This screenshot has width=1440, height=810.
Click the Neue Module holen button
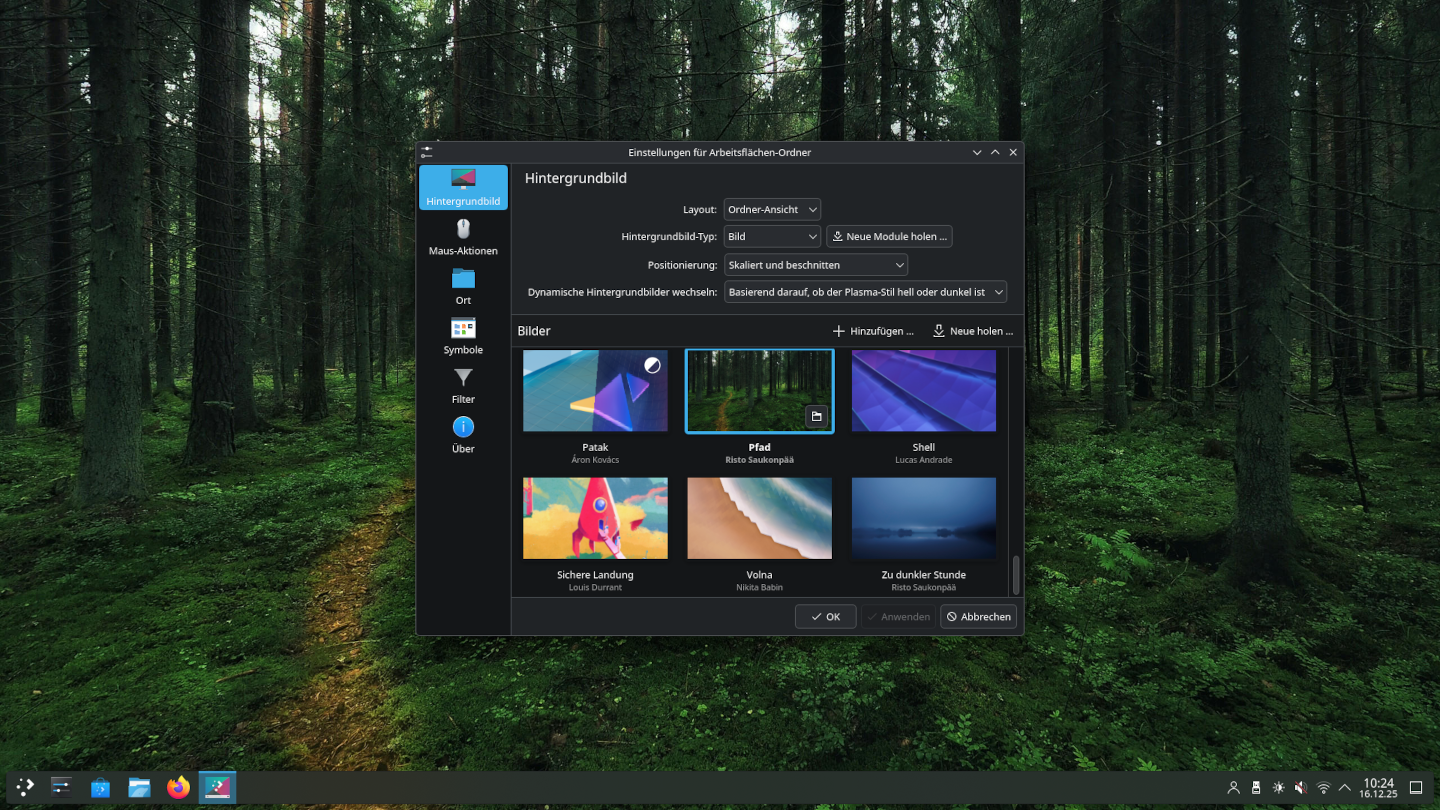[x=889, y=237]
